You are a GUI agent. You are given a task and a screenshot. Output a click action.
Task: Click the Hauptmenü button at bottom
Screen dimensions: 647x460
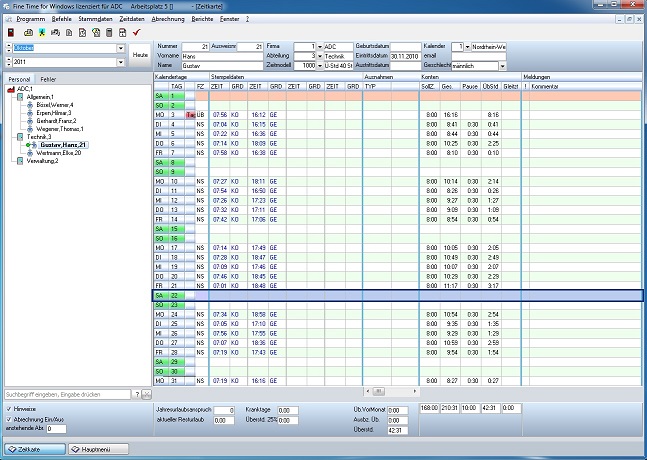pyautogui.click(x=99, y=449)
